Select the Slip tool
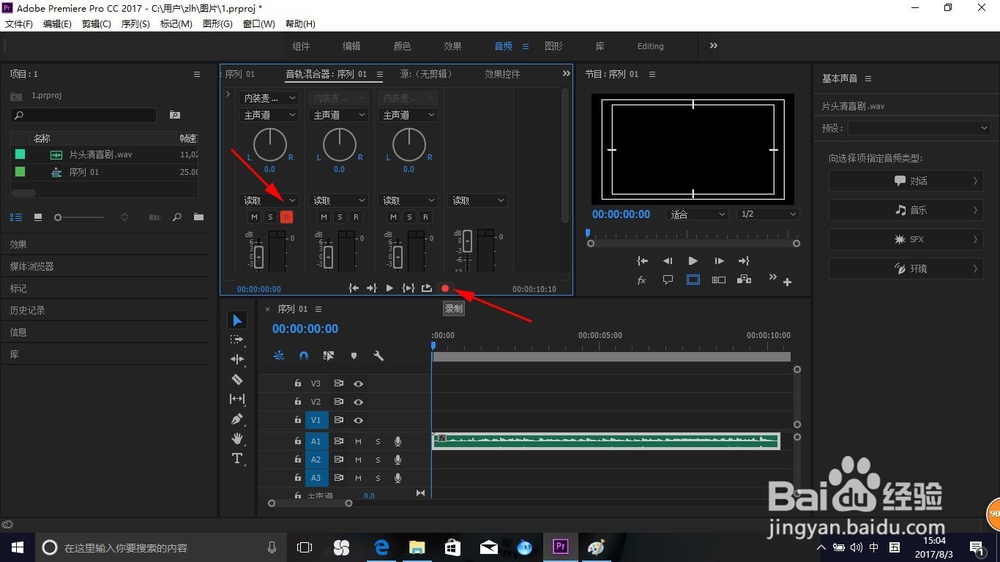The height and width of the screenshot is (562, 1000). (237, 399)
